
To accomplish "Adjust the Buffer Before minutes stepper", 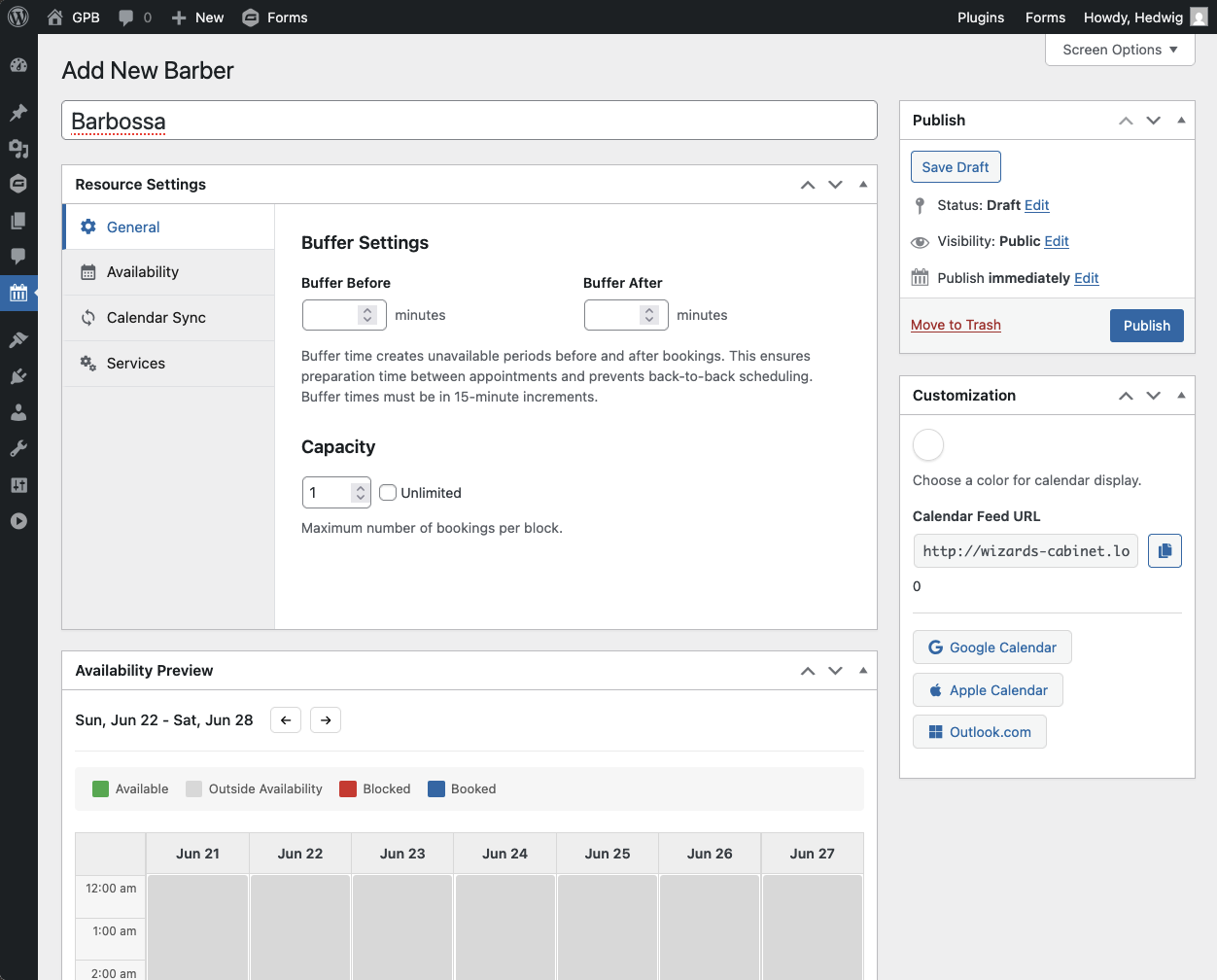I will coord(366,315).
